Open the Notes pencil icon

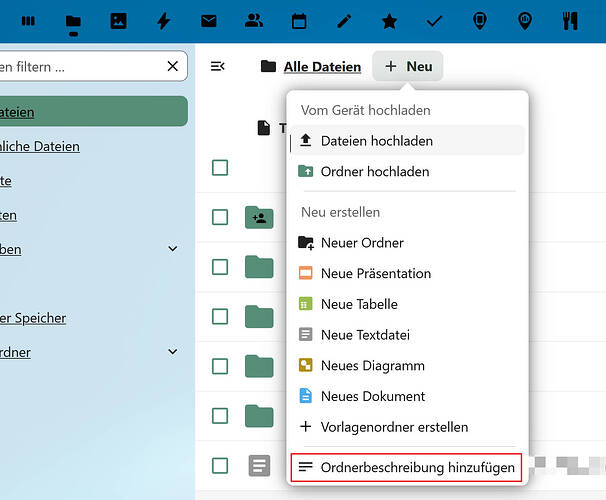click(x=344, y=20)
